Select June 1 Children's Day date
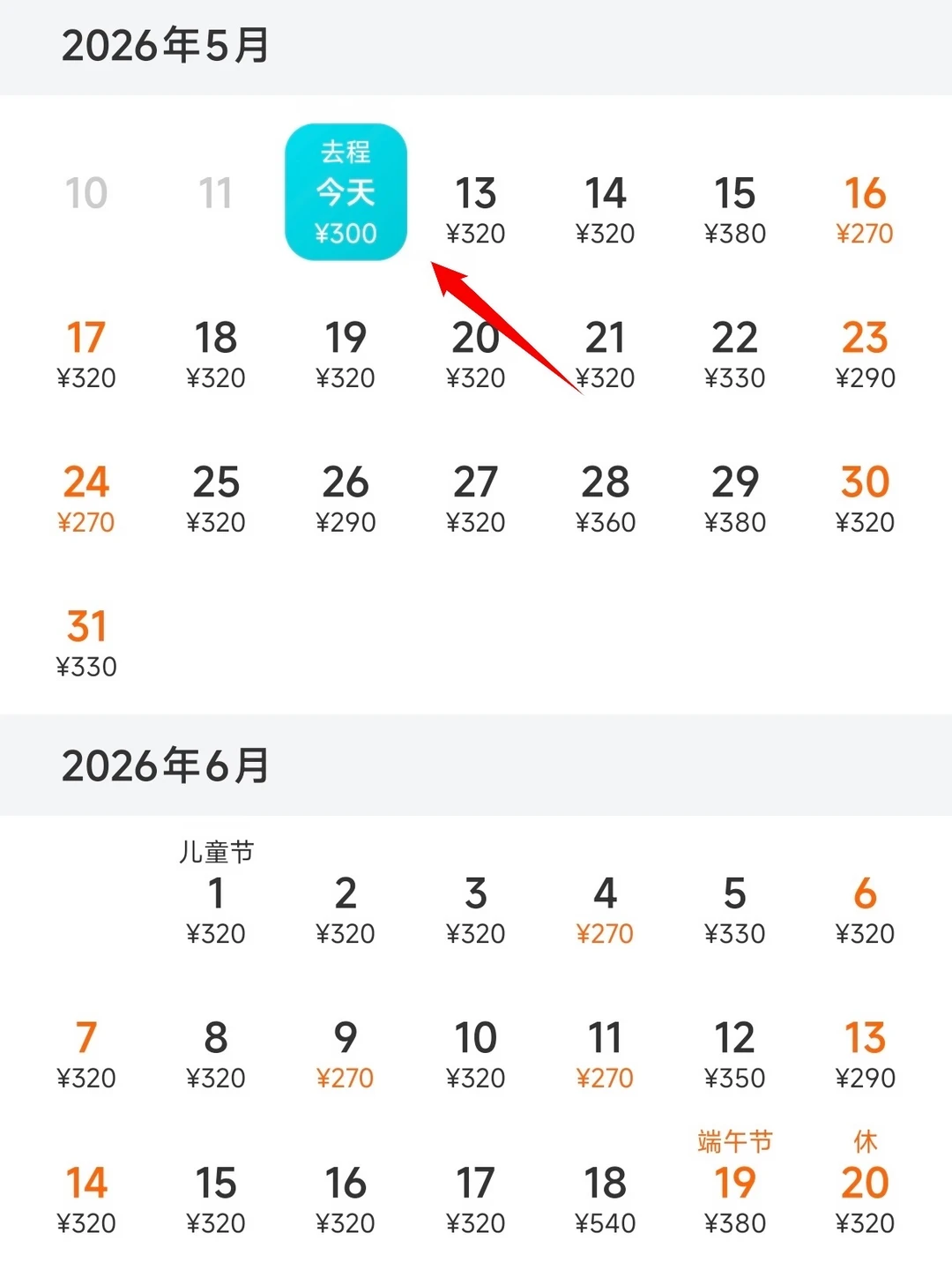Viewport: 952px width, 1270px height. 216,894
